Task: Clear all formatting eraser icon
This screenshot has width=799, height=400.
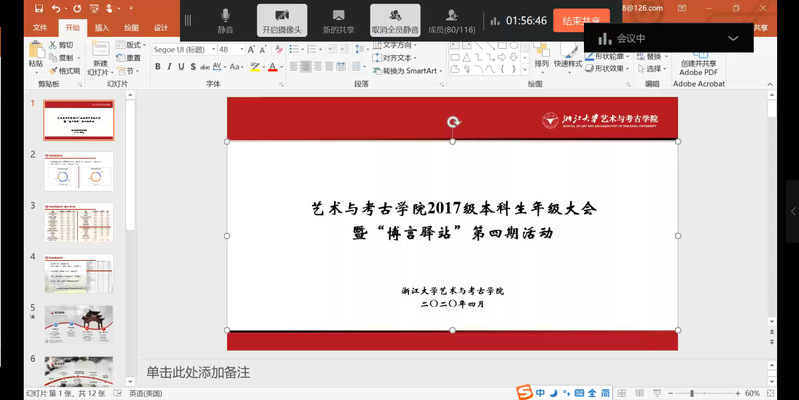Action: click(x=279, y=49)
